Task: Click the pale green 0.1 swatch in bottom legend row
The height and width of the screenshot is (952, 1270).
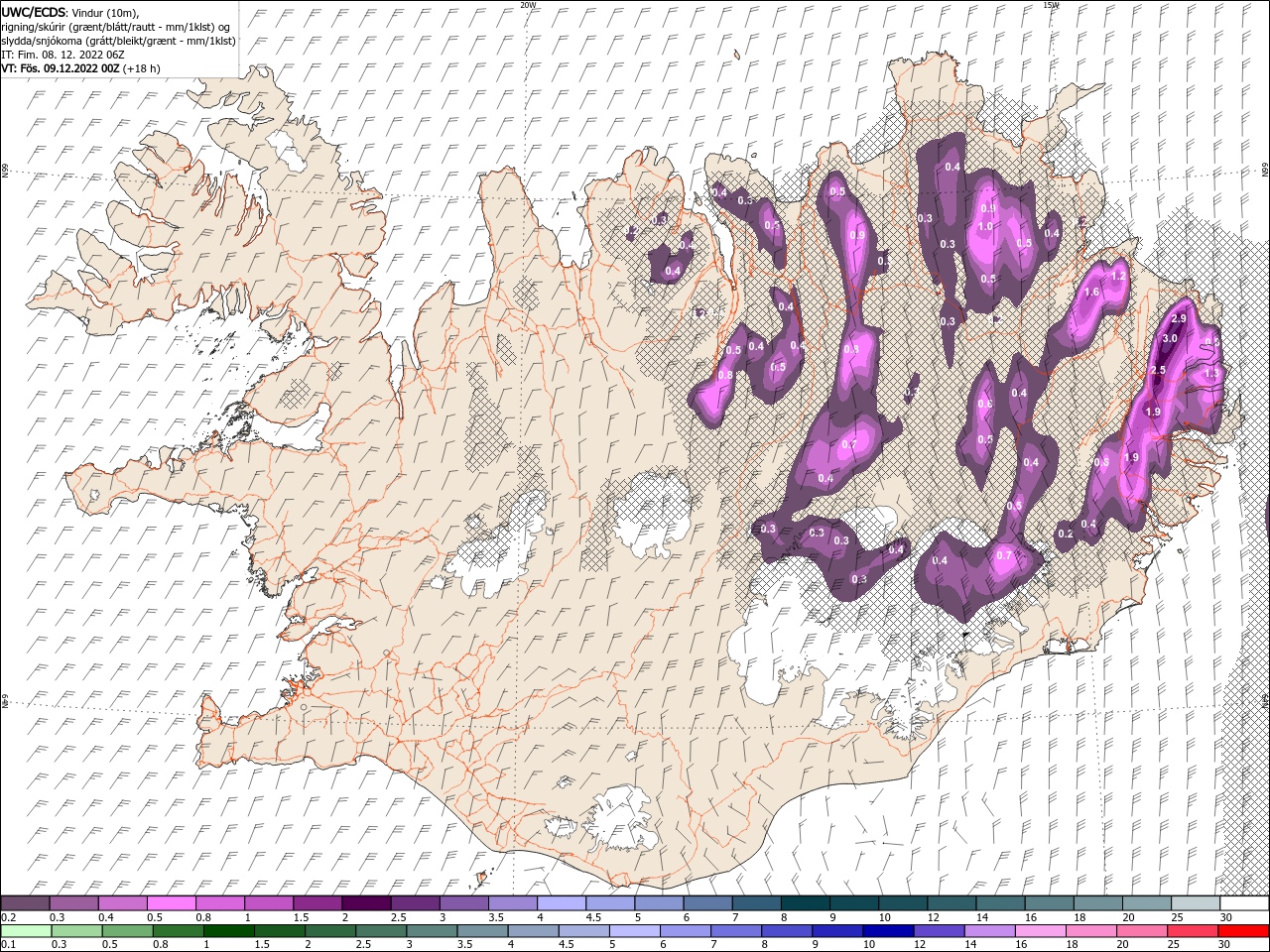Action: tap(26, 931)
